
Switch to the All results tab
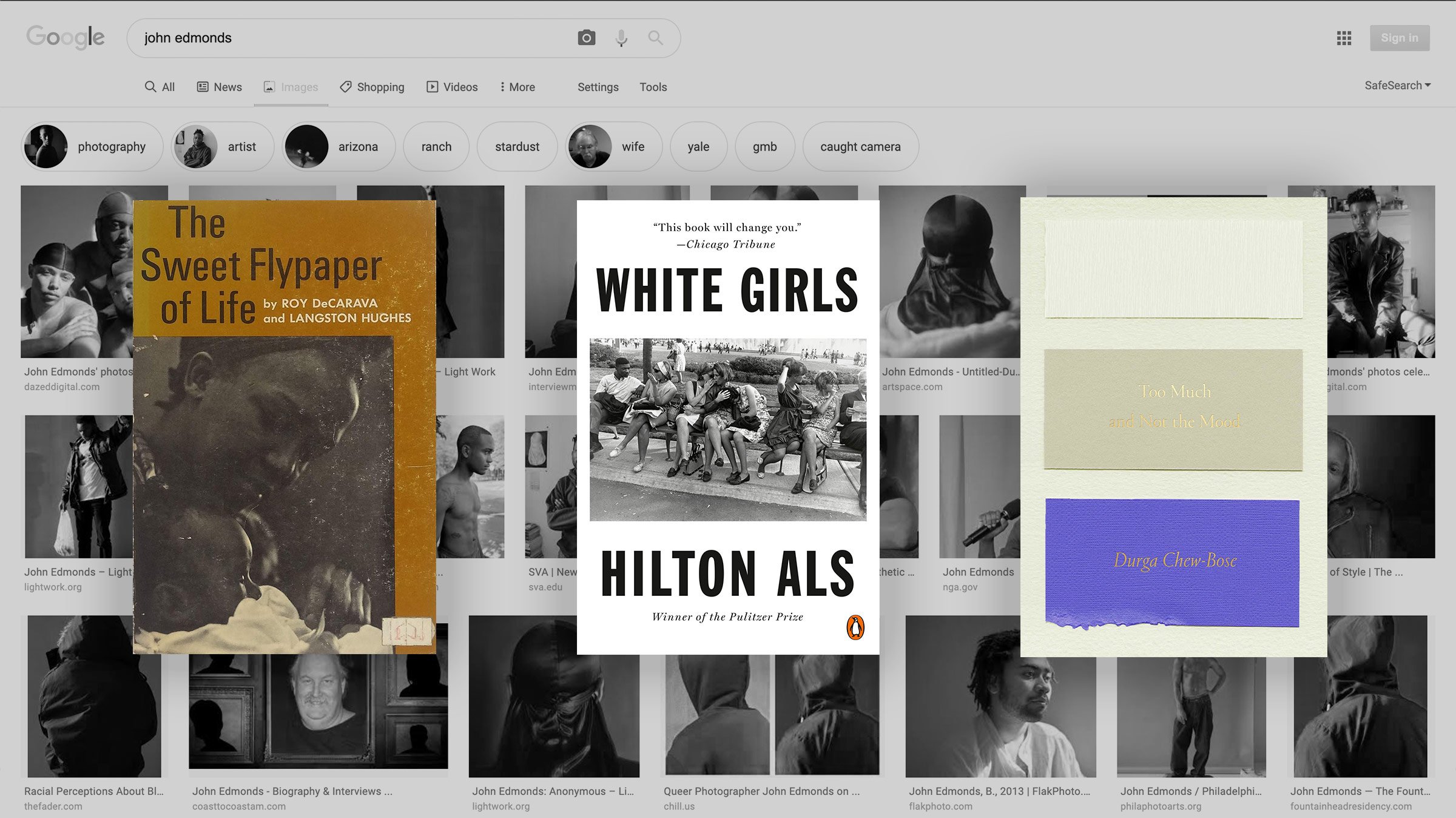click(x=160, y=87)
